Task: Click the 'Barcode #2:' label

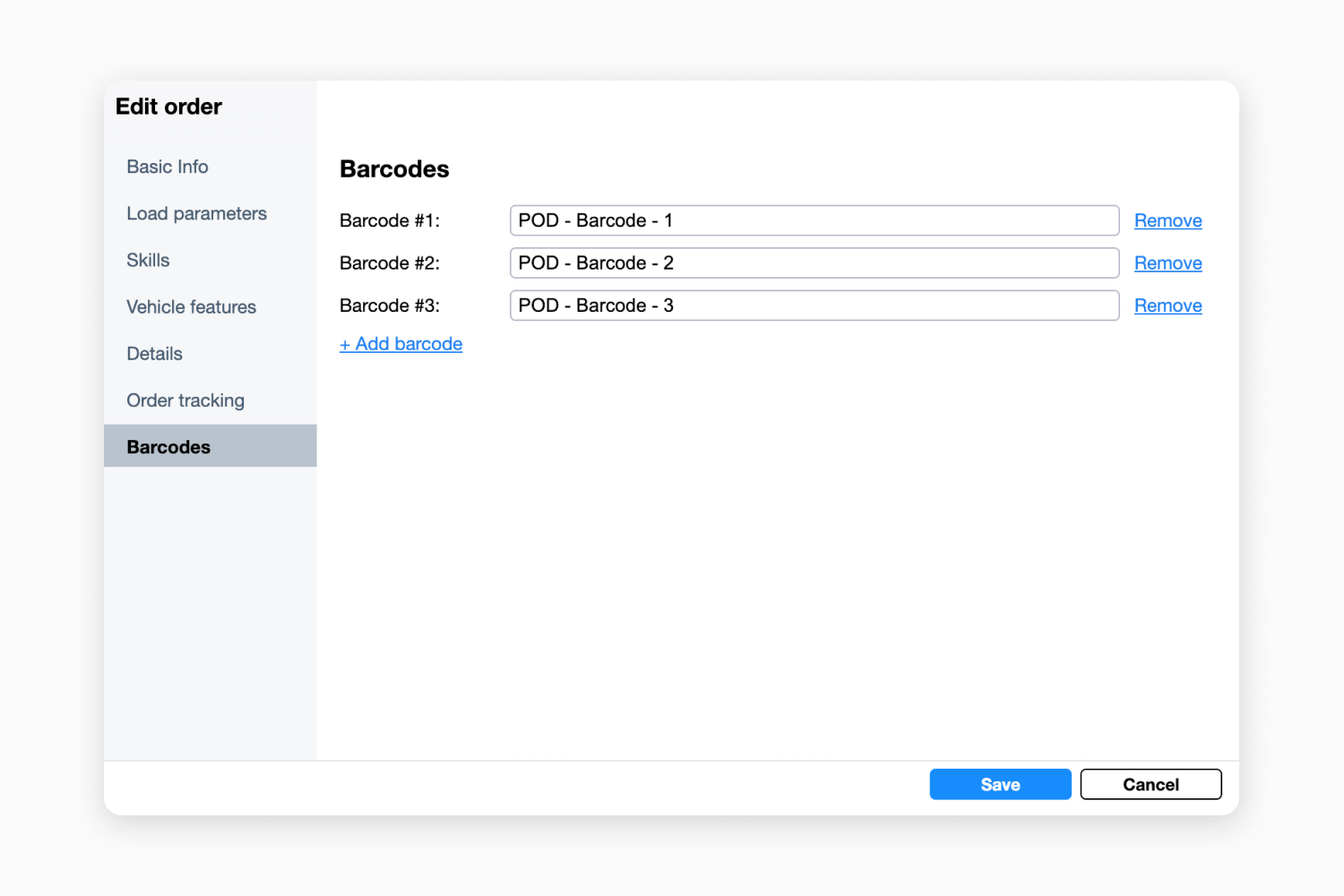Action: tap(390, 263)
